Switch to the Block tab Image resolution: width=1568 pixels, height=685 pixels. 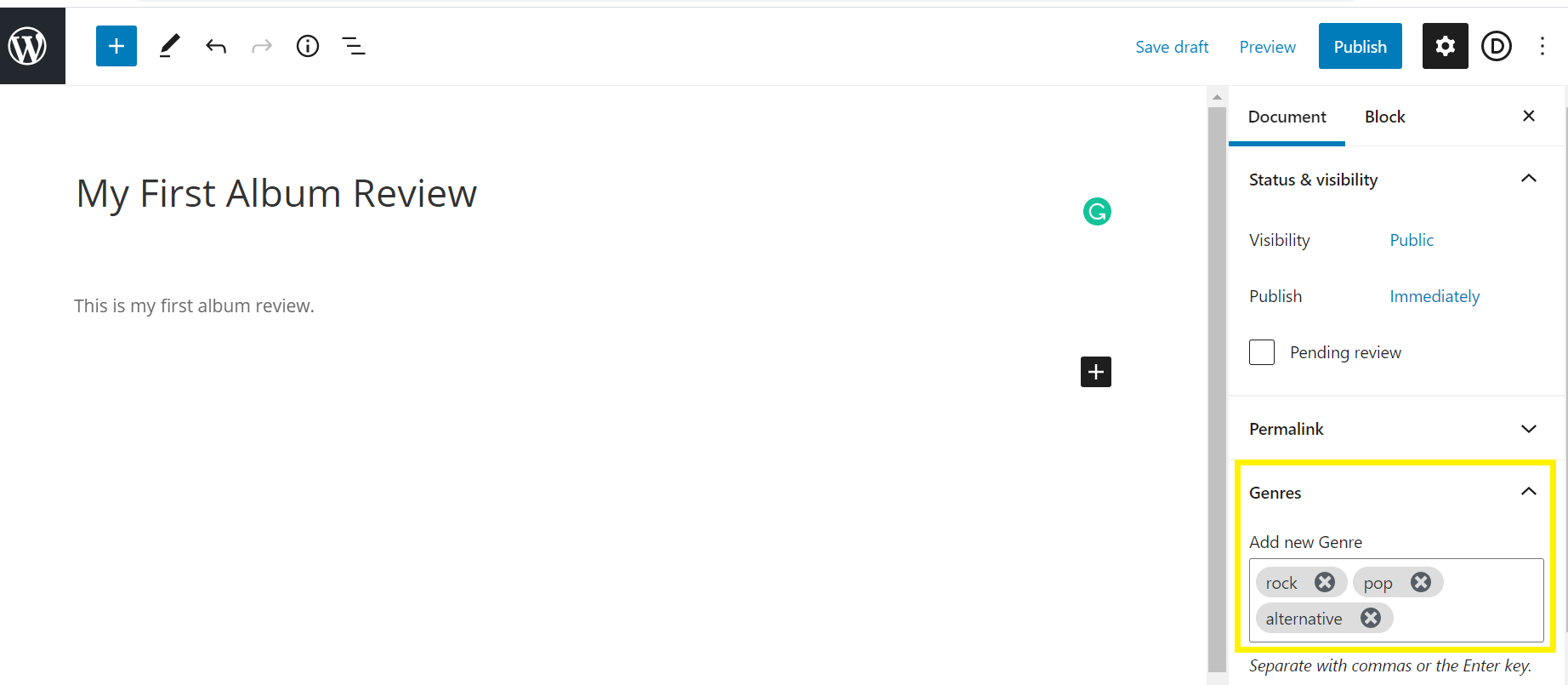pos(1384,117)
